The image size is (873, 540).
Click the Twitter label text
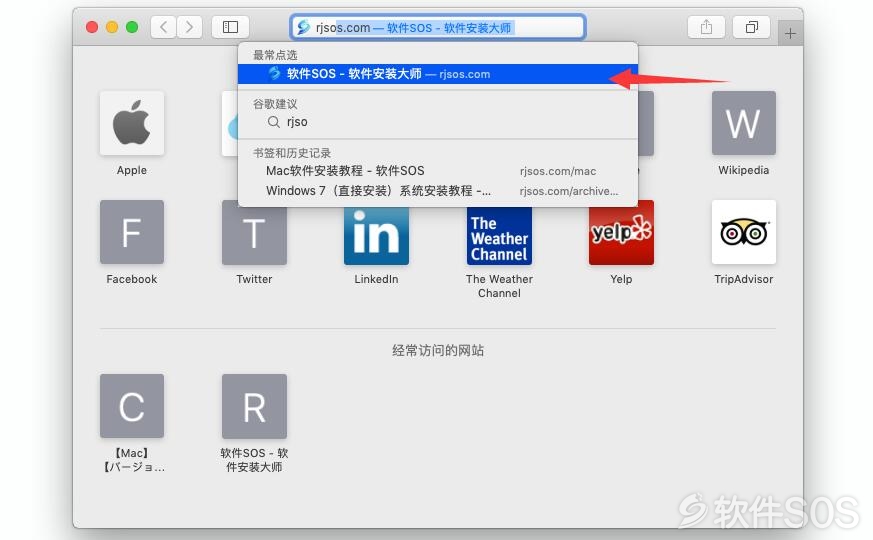tap(254, 279)
